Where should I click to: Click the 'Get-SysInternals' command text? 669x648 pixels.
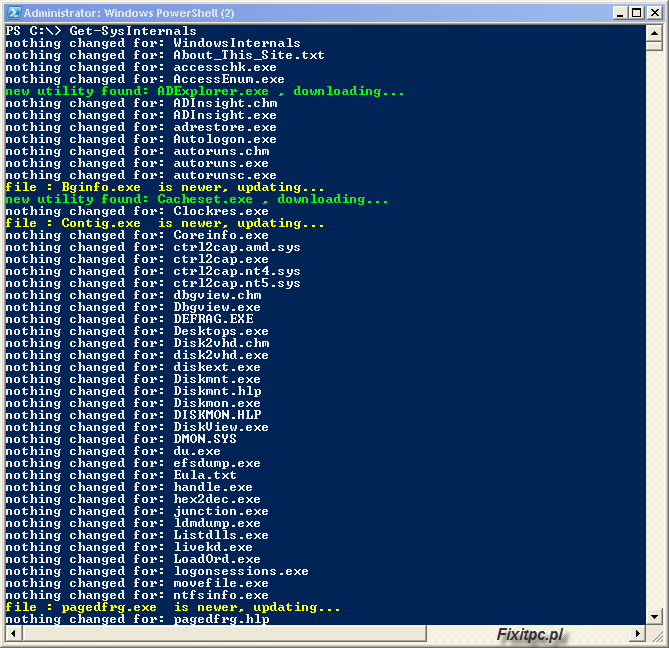tap(133, 31)
